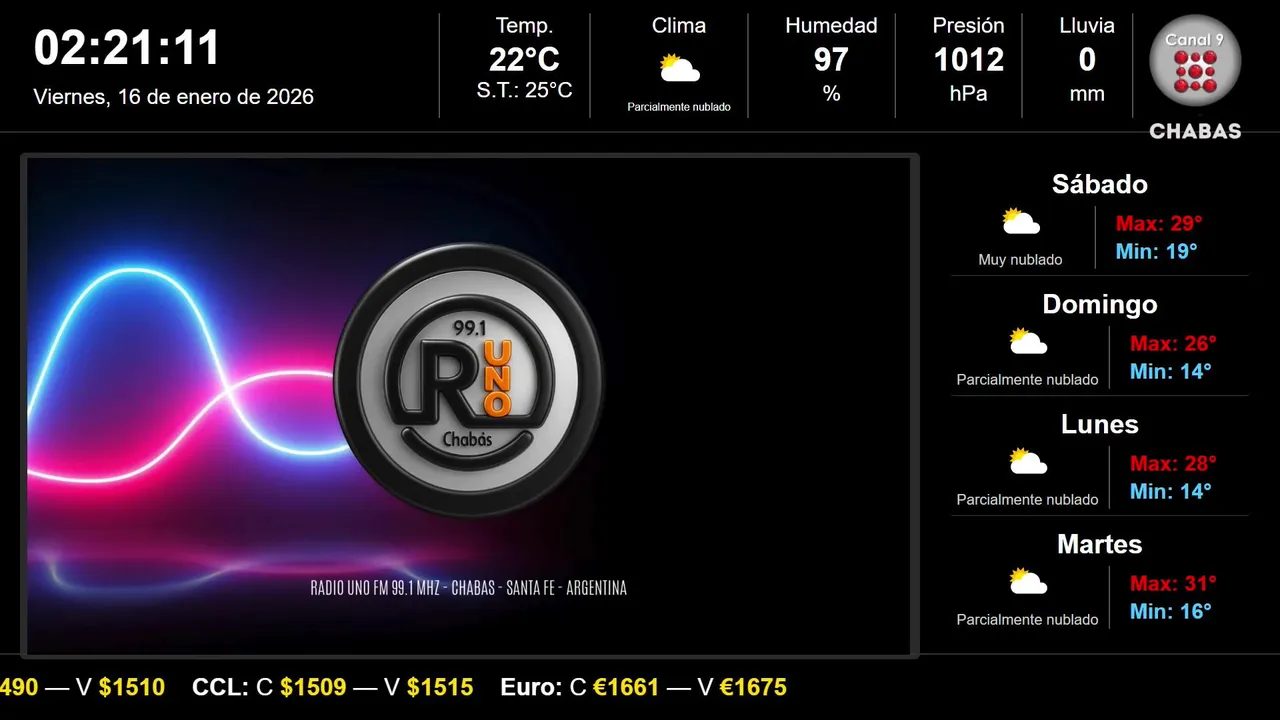Click the hPa unit label

(x=968, y=94)
